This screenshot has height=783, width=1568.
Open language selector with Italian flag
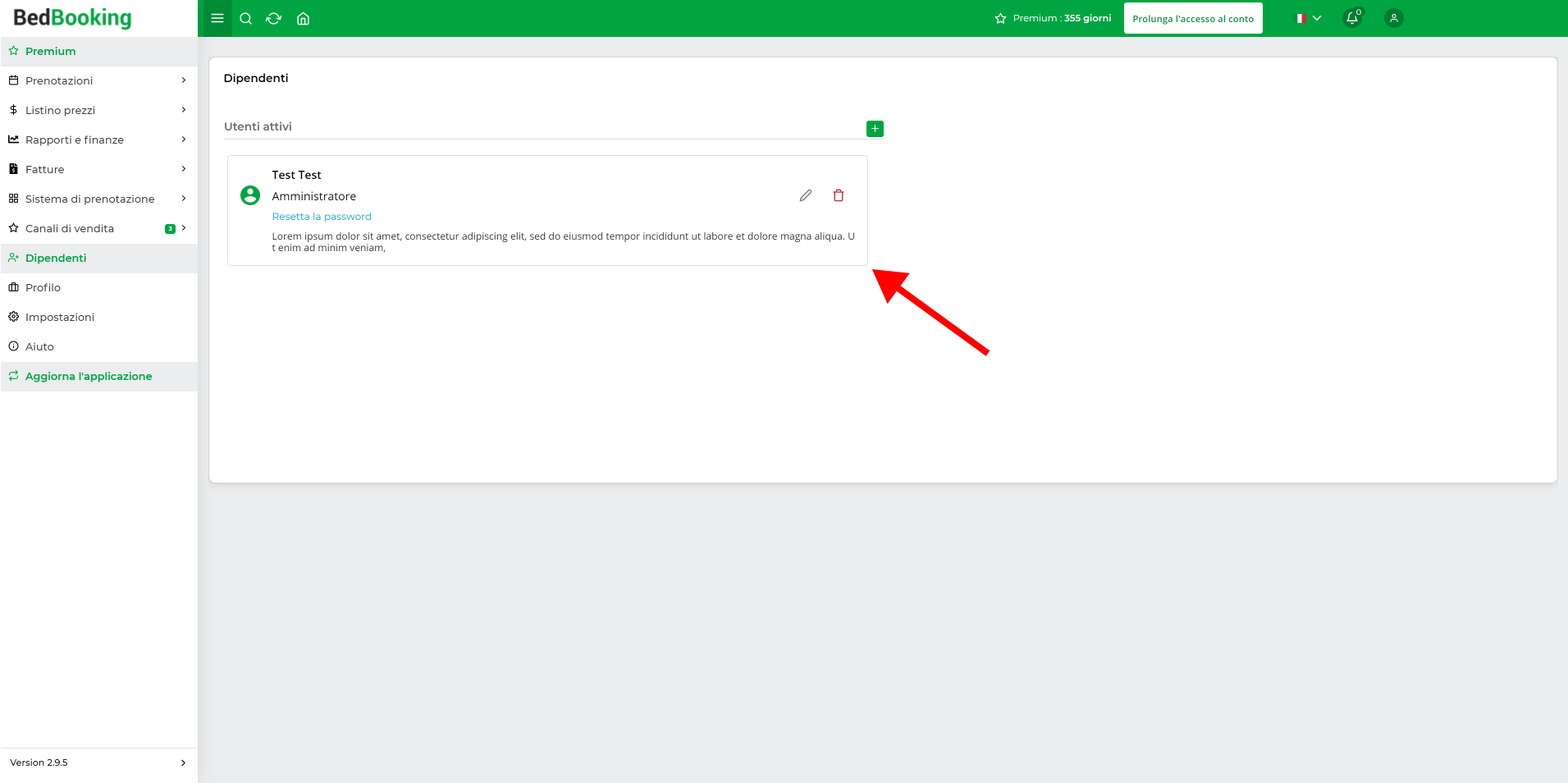(1309, 18)
